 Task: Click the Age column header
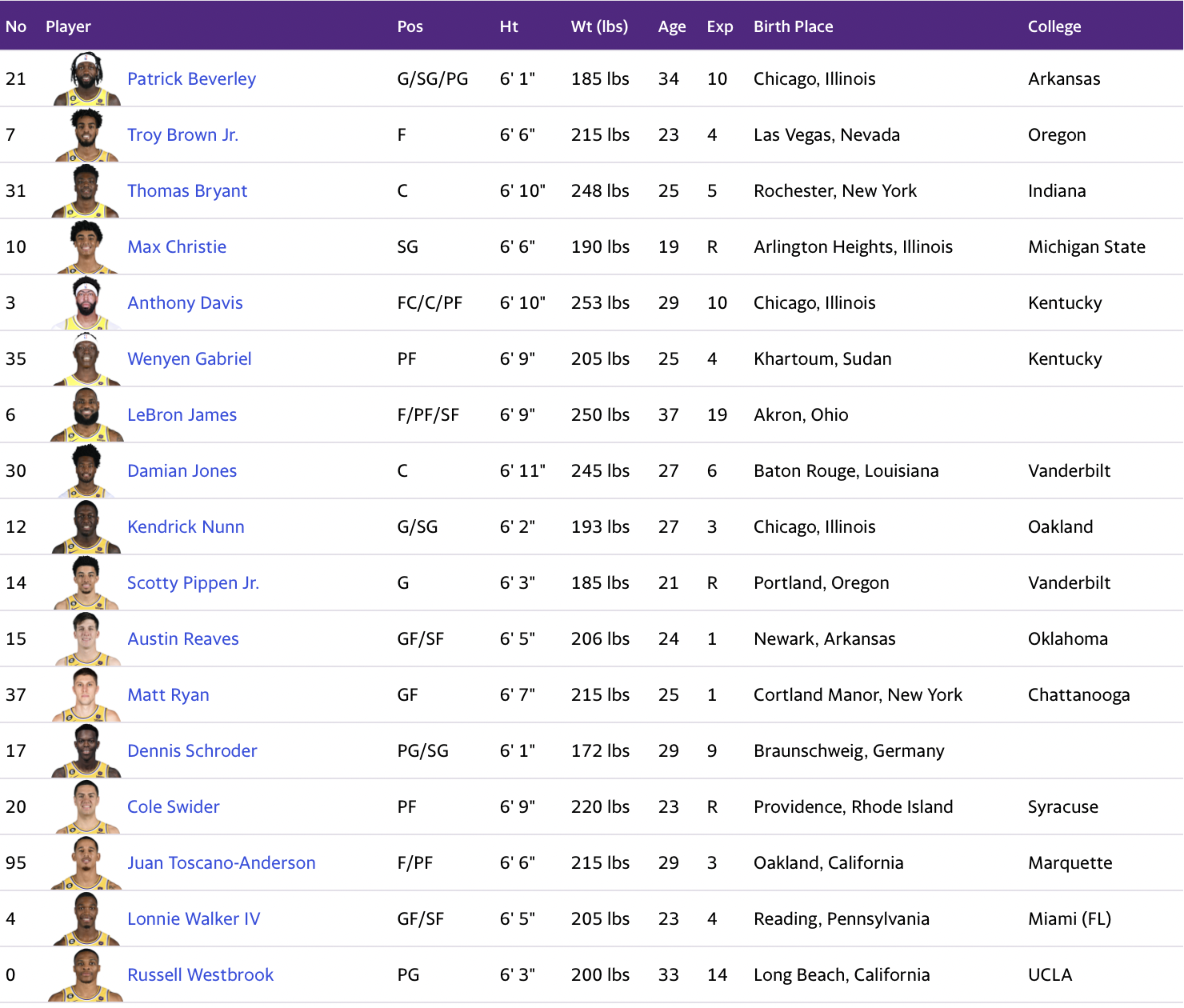click(x=672, y=26)
